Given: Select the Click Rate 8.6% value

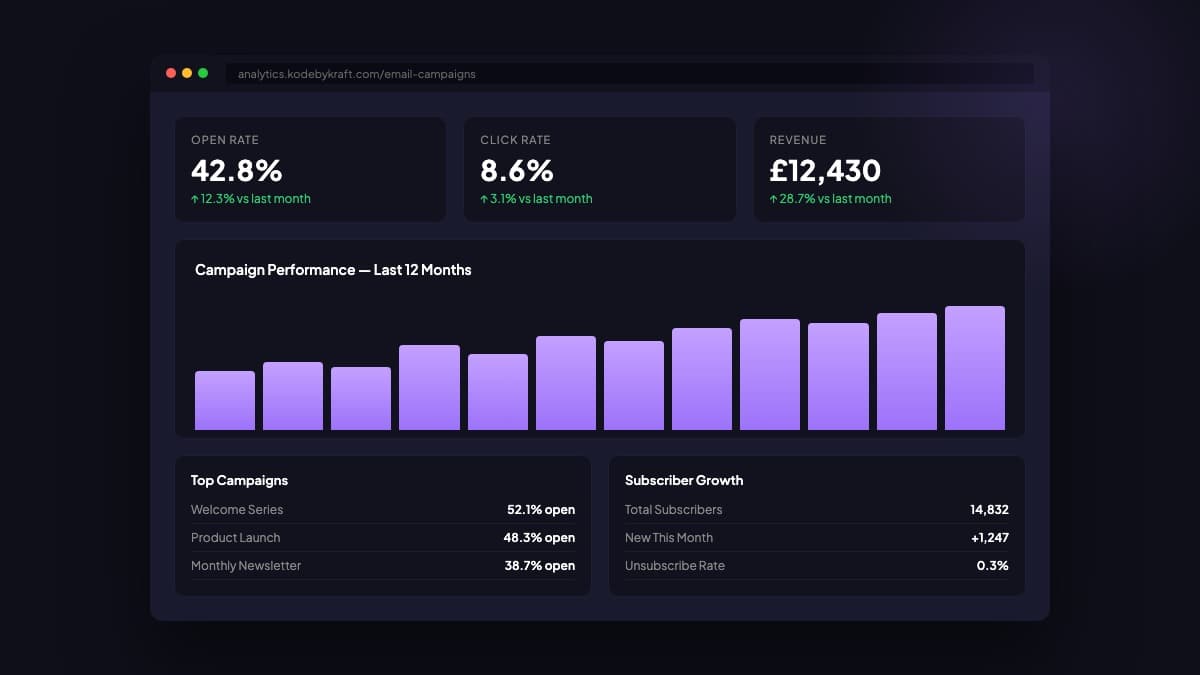Looking at the screenshot, I should (x=517, y=170).
